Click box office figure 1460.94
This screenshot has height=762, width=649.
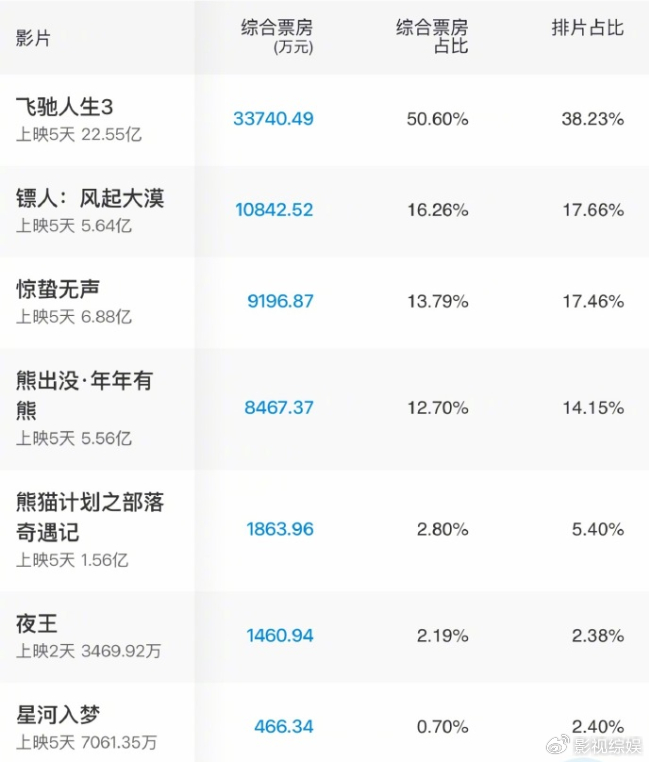pyautogui.click(x=280, y=635)
